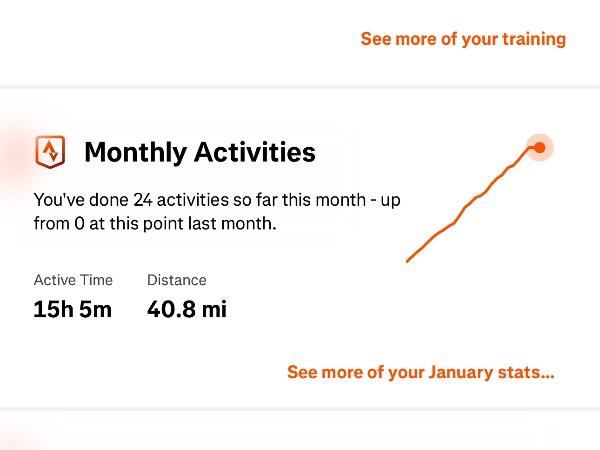The image size is (600, 450).
Task: Click the "You've done 24 activities" text line
Action: [x=217, y=200]
